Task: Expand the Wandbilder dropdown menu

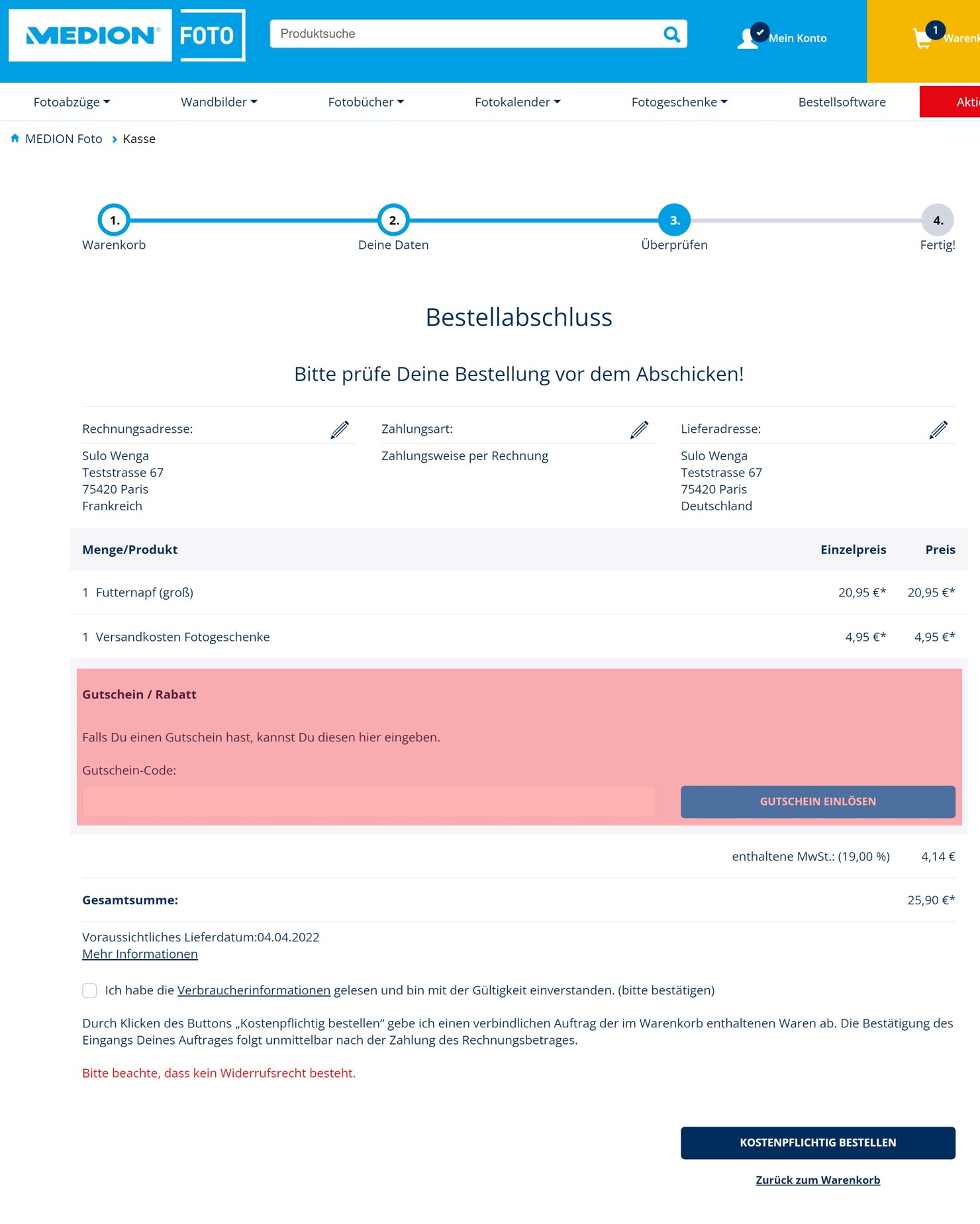Action: (219, 102)
